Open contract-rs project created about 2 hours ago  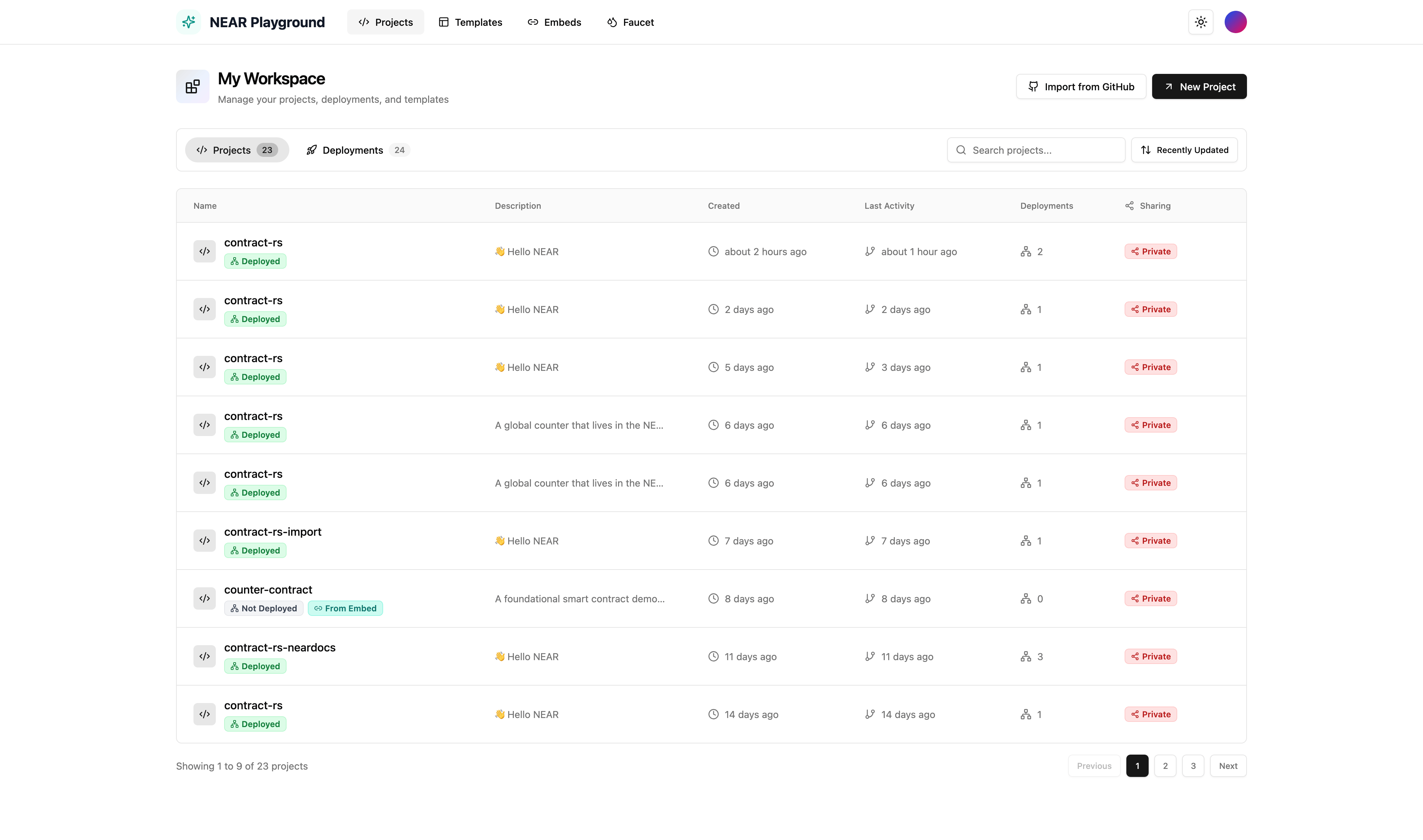click(x=253, y=242)
